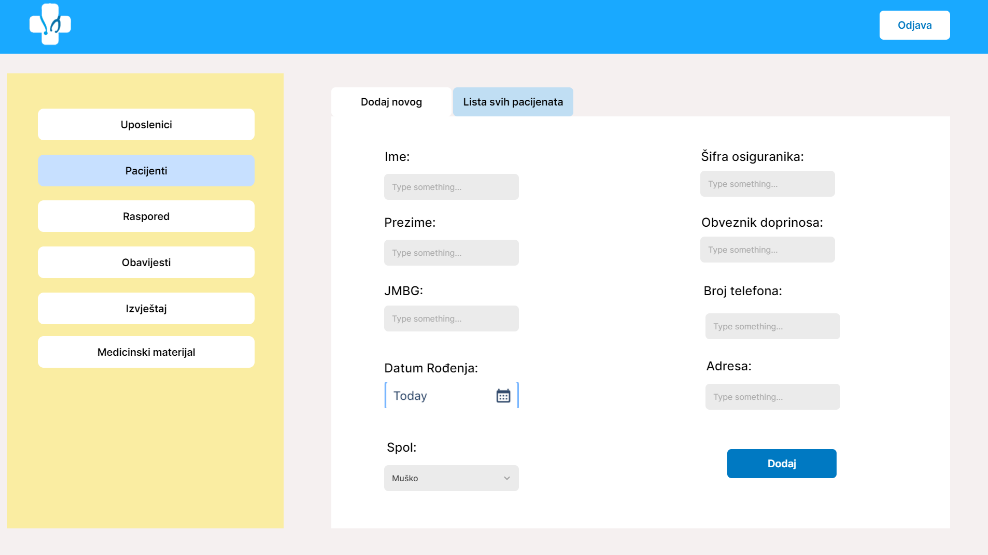
Task: Open Obavijesti from the sidebar
Action: (x=146, y=262)
